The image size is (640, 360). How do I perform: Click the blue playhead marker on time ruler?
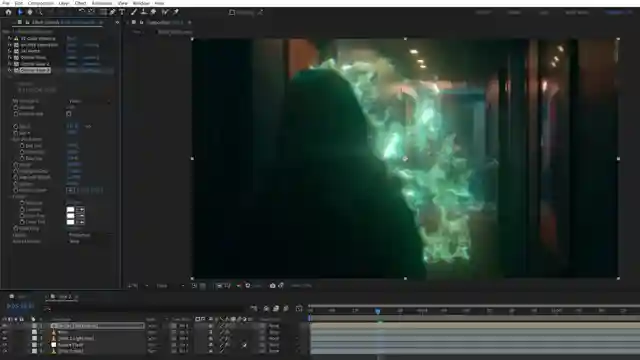pyautogui.click(x=378, y=311)
